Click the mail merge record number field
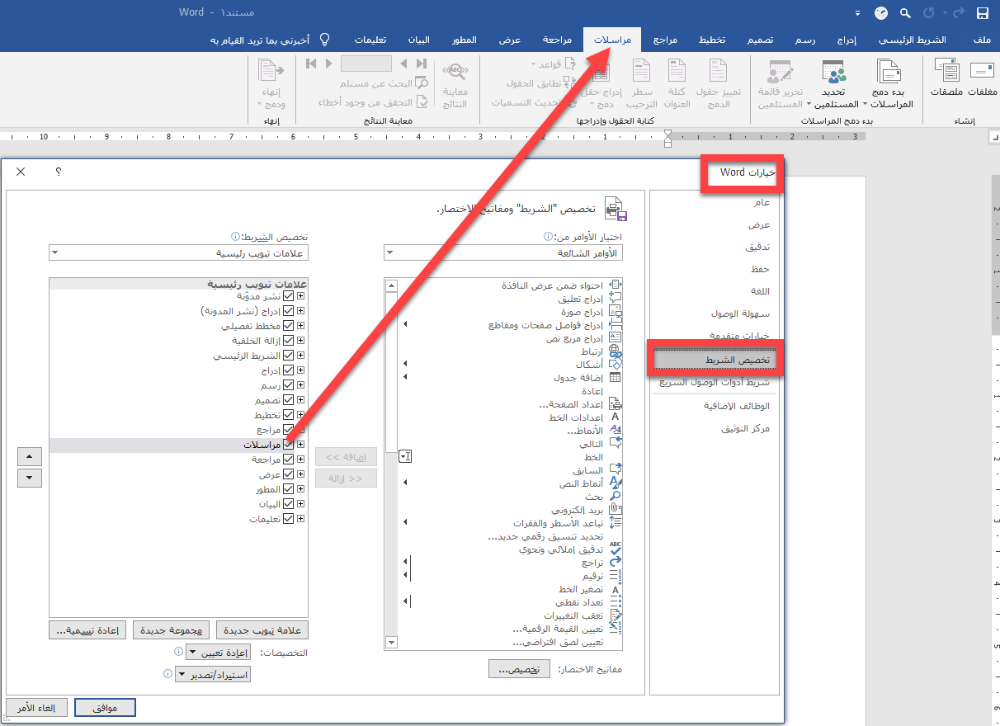This screenshot has width=1000, height=726. pyautogui.click(x=366, y=63)
